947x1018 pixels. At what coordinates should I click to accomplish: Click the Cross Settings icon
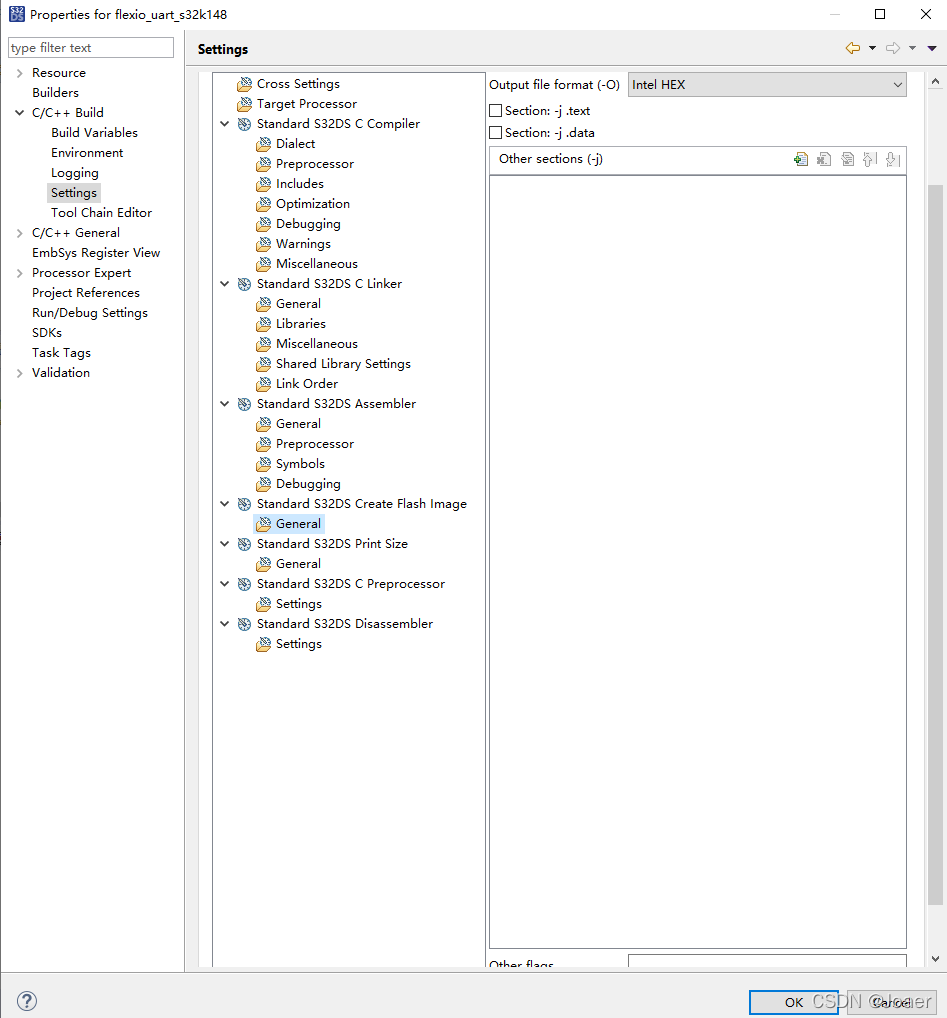click(x=245, y=84)
